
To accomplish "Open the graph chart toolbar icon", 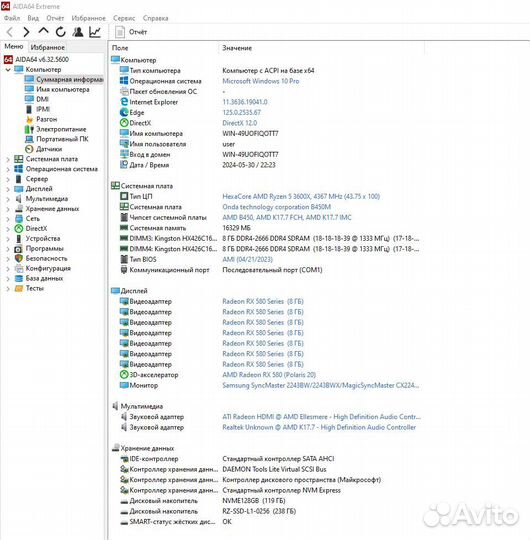I will coord(95,32).
